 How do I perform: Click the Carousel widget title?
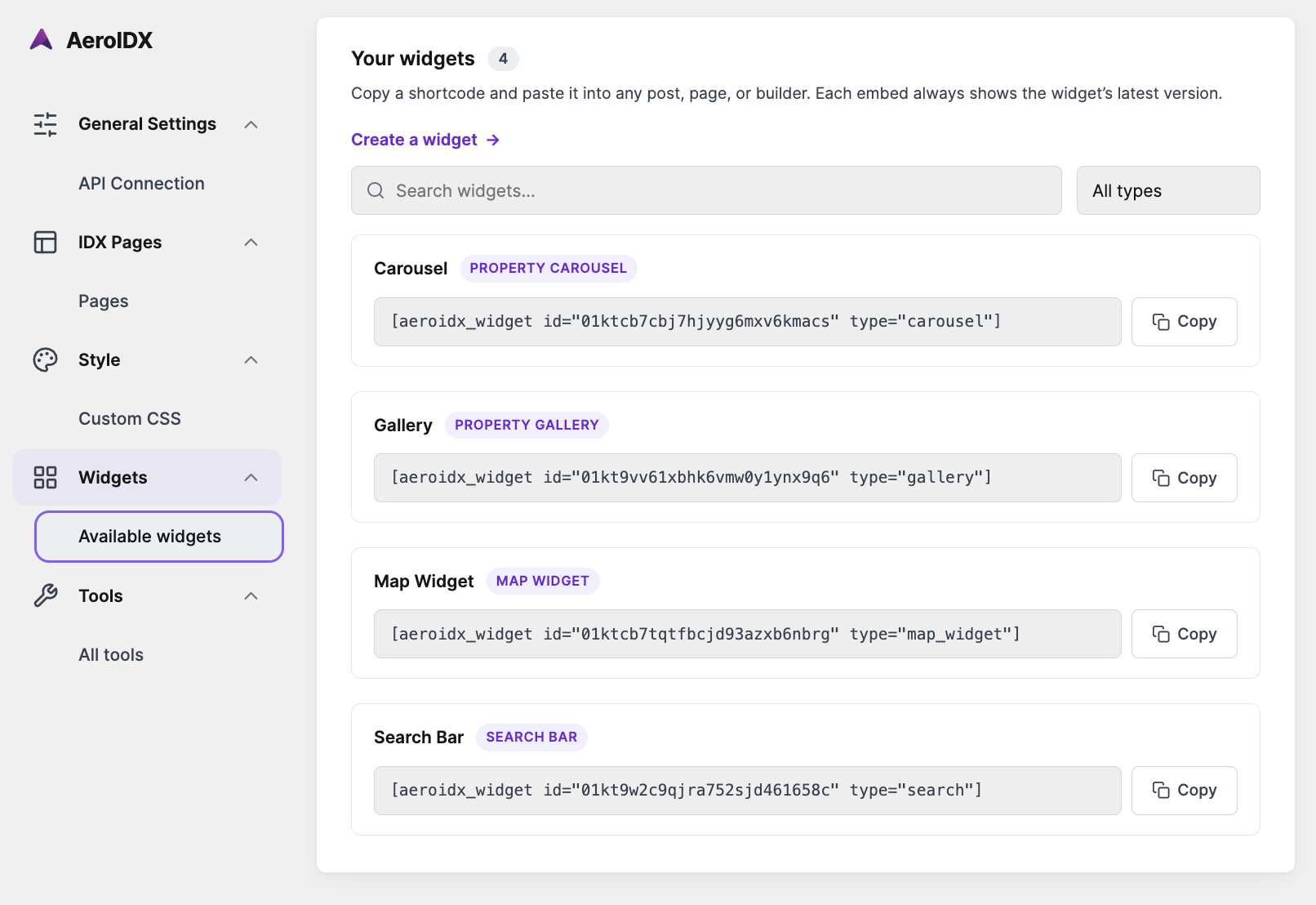[x=411, y=269]
